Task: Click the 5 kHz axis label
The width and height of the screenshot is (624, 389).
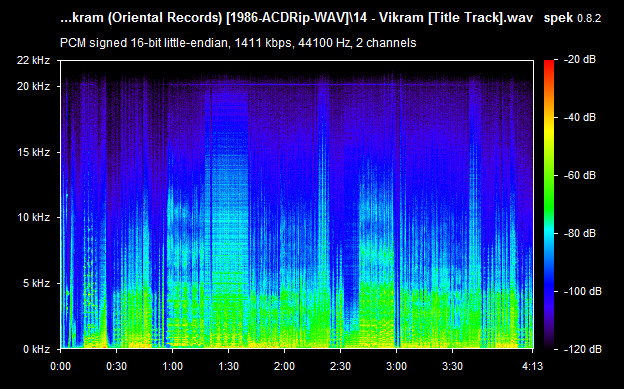Action: click(x=36, y=283)
